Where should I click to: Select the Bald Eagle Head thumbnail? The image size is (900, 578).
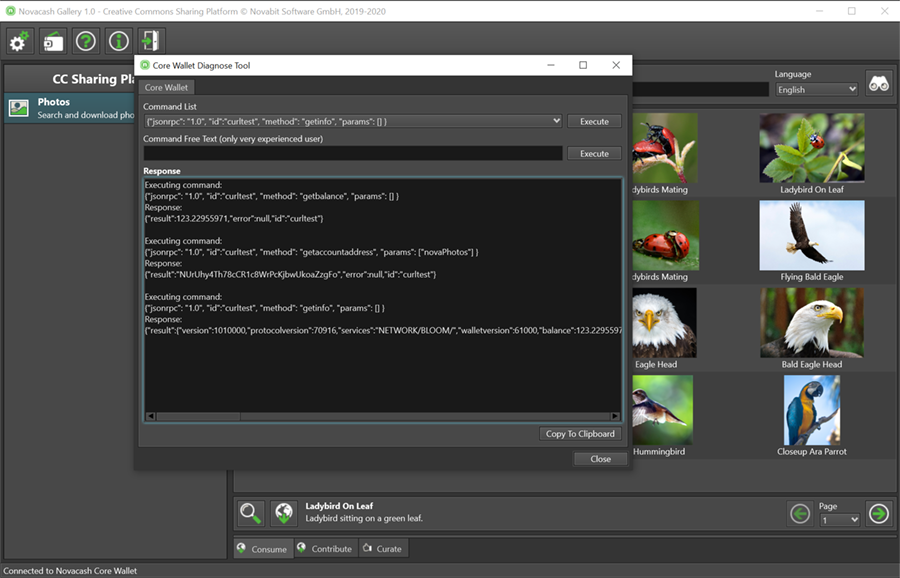pyautogui.click(x=812, y=323)
